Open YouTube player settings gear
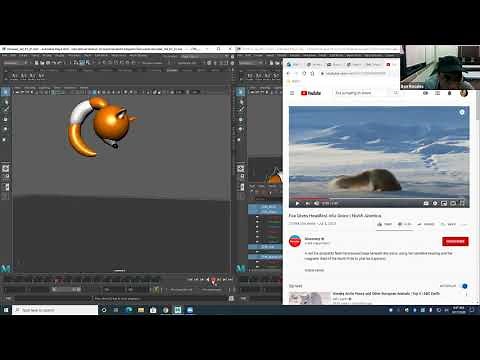480x360 pixels. [435, 203]
